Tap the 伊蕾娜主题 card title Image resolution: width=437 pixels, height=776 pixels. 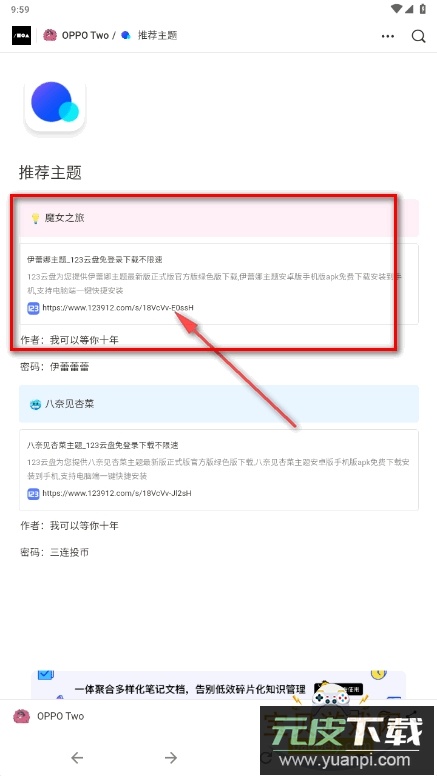coord(95,259)
